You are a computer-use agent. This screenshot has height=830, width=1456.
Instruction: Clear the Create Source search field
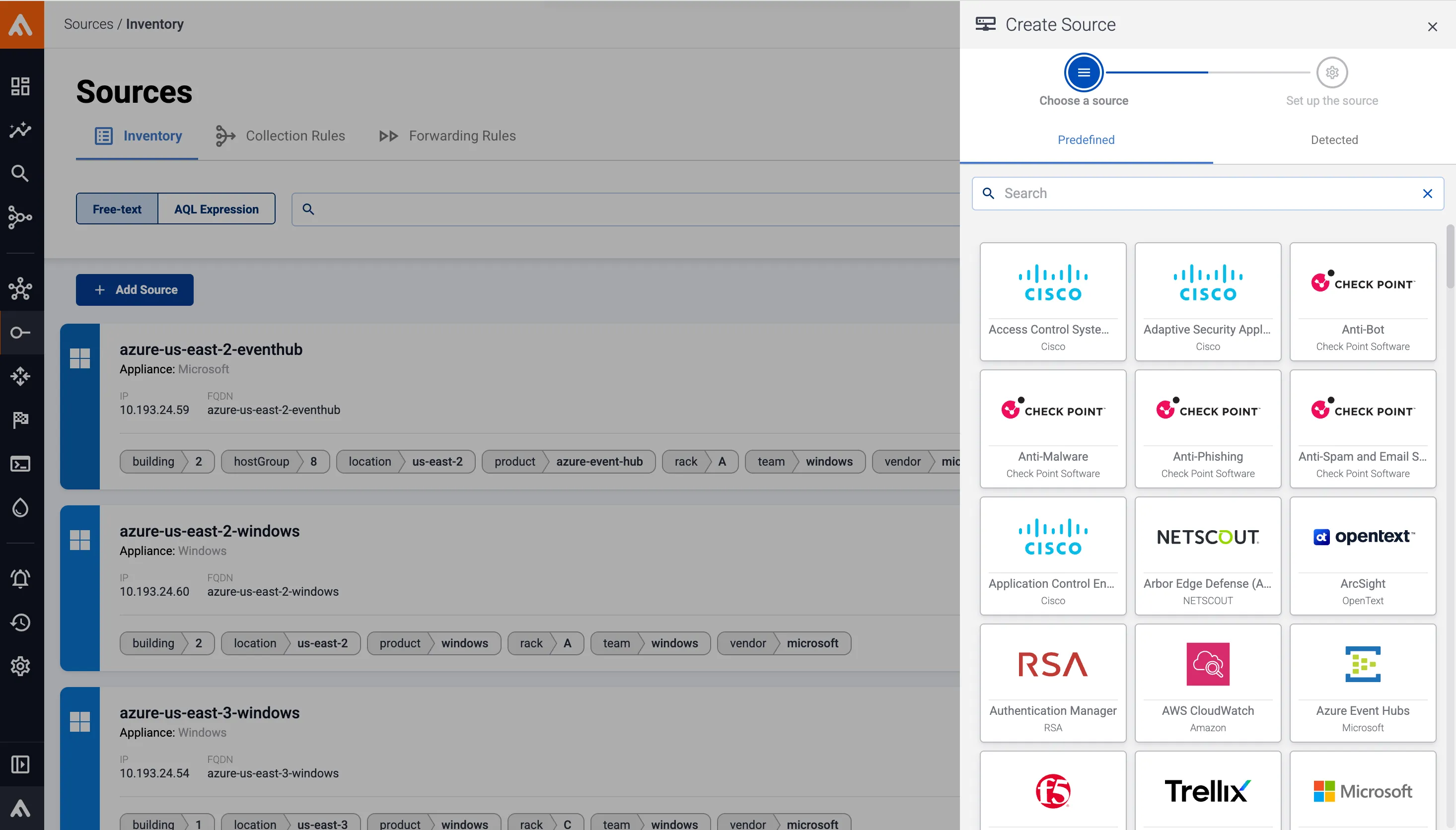[1427, 194]
